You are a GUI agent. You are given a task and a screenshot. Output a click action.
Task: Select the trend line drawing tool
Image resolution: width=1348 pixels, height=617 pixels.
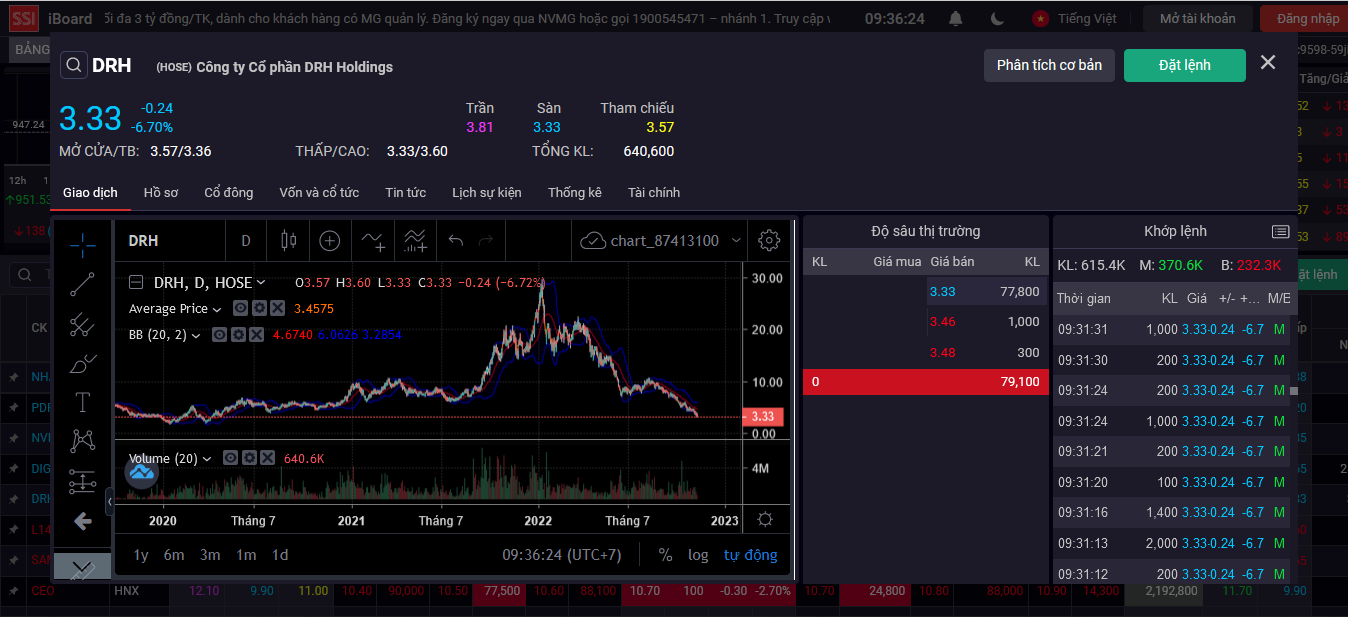[x=83, y=285]
